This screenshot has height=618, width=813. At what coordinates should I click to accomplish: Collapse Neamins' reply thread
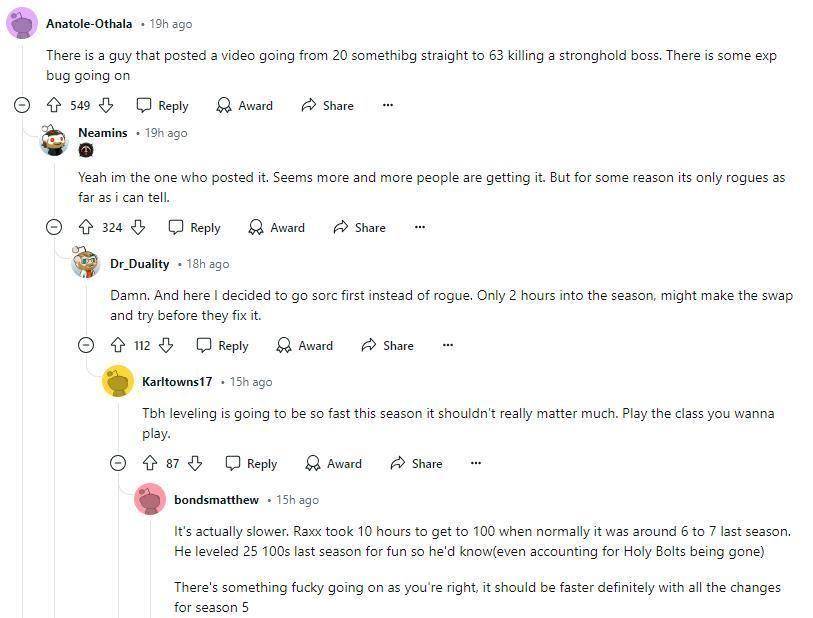pyautogui.click(x=54, y=227)
